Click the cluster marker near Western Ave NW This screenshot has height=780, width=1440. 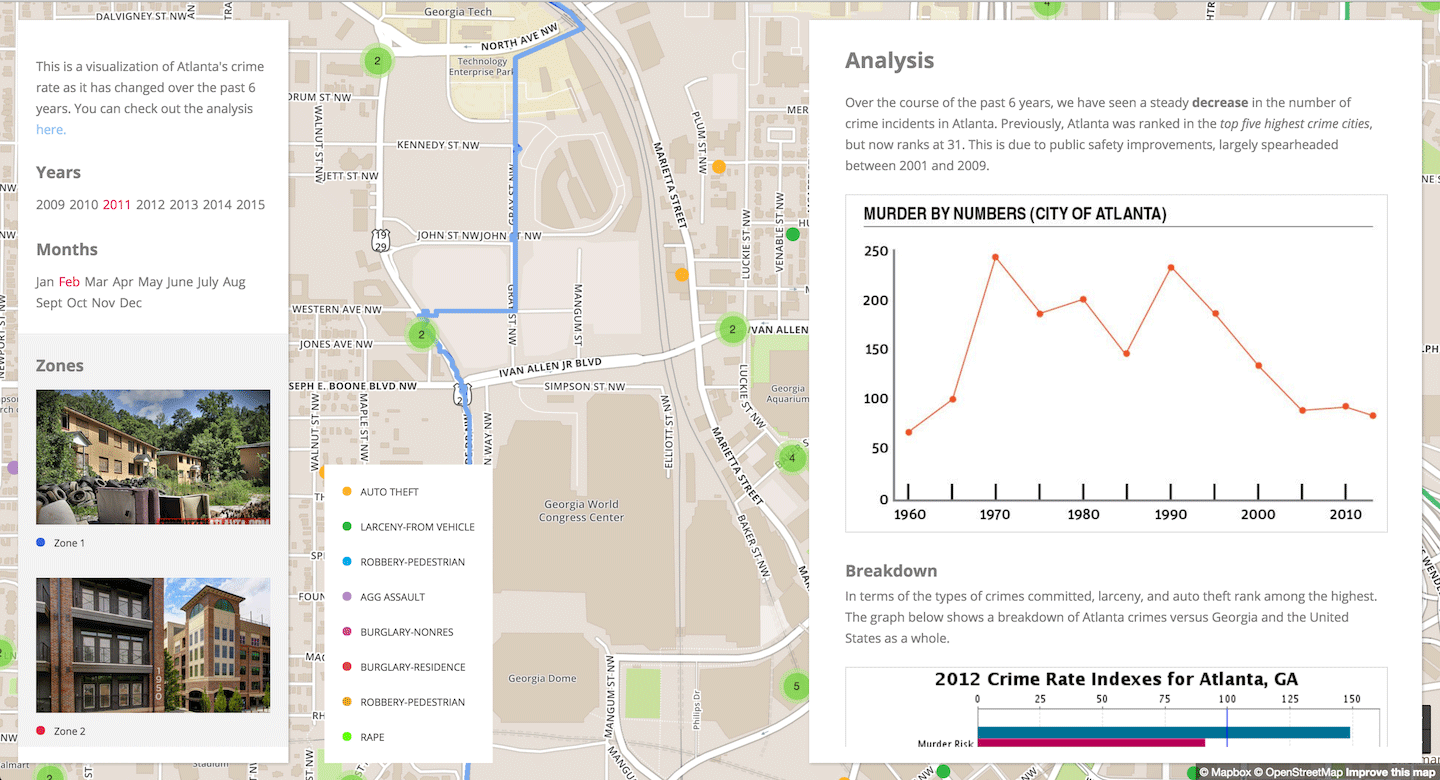click(x=422, y=335)
